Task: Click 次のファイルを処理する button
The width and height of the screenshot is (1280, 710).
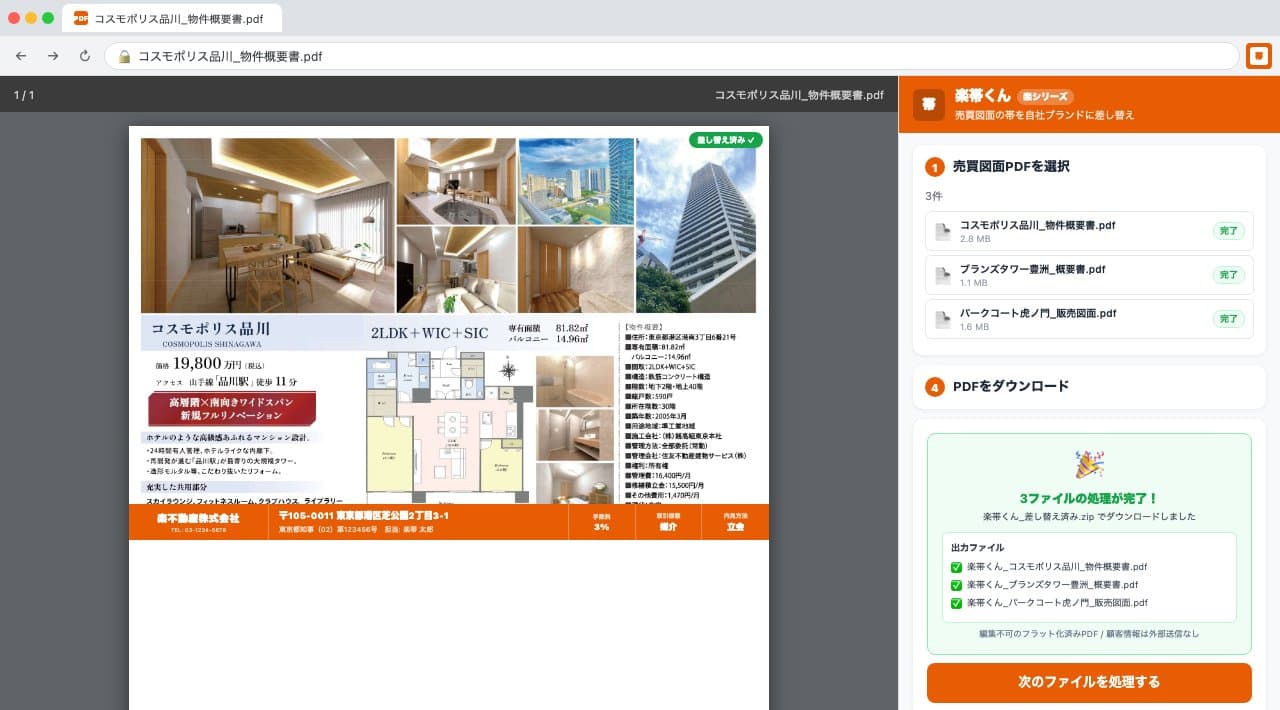Action: point(1089,682)
